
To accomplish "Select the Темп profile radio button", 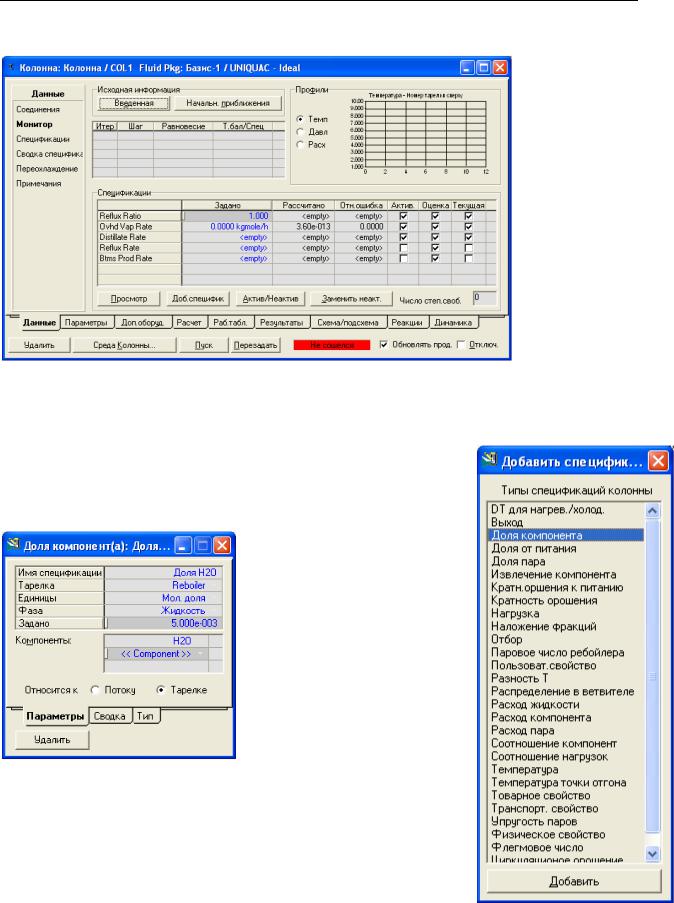I will pos(300,119).
